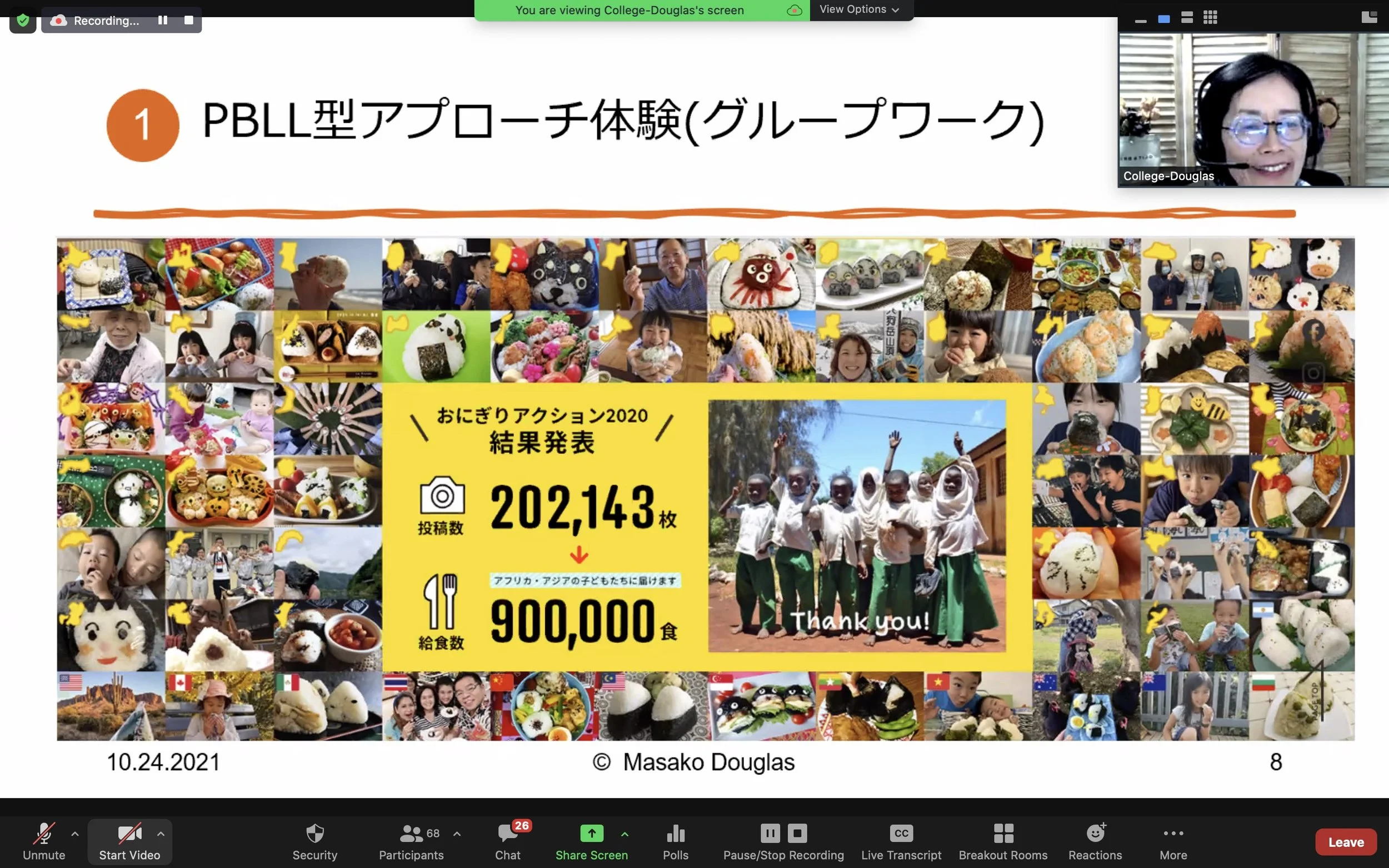Toggle Start Video on
This screenshot has height=868, width=1389.
pyautogui.click(x=129, y=841)
